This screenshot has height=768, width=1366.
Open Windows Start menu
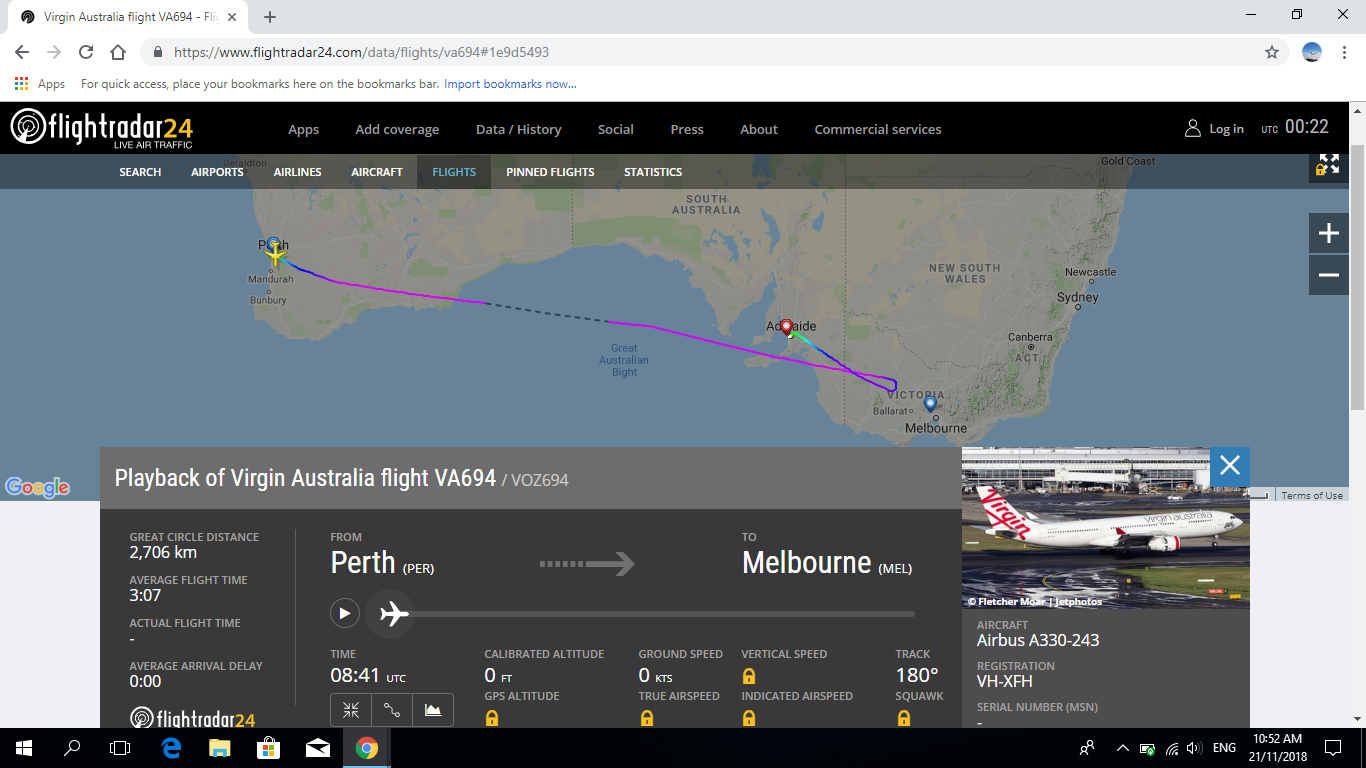[x=24, y=748]
